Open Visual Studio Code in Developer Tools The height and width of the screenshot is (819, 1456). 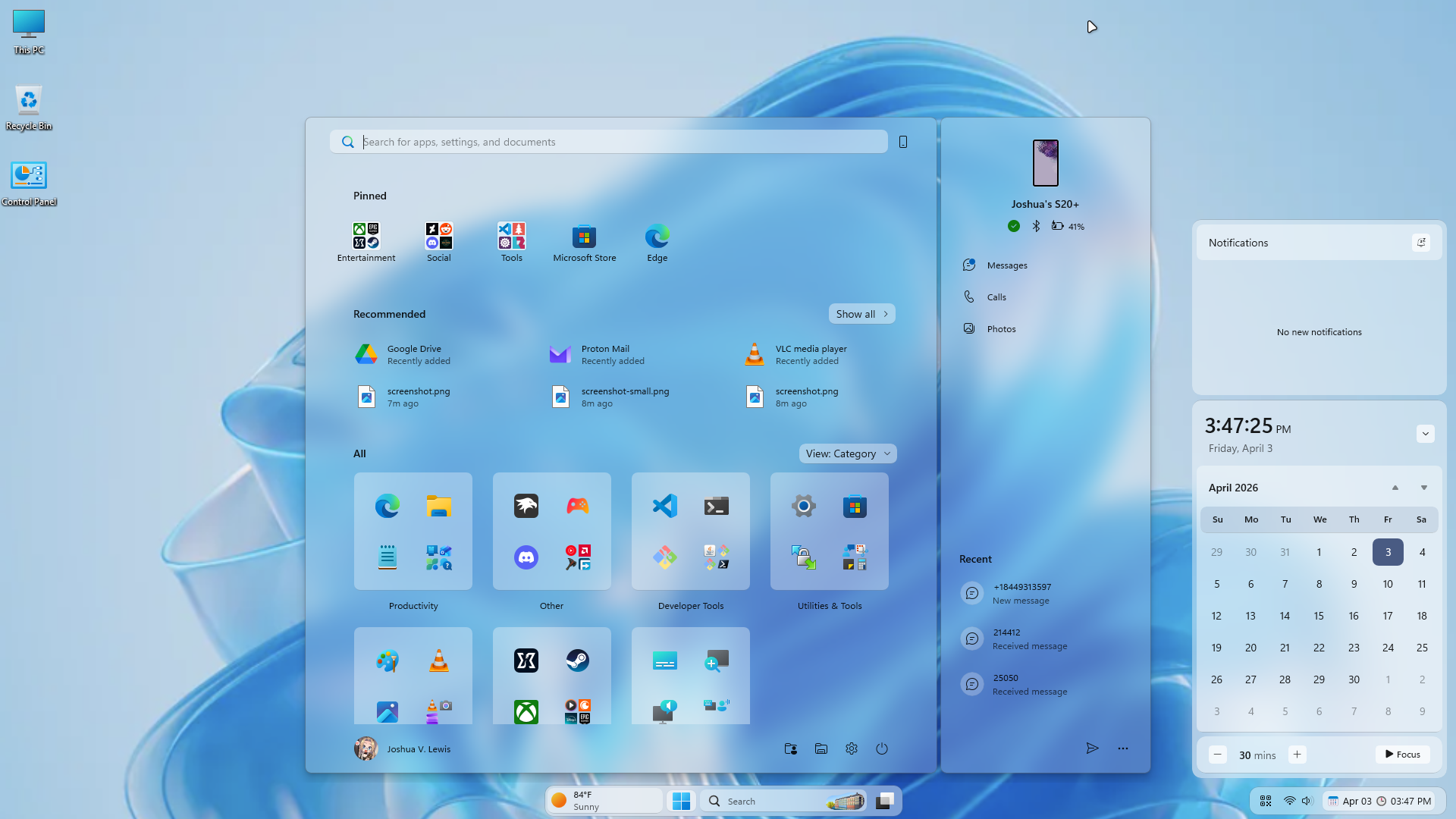pyautogui.click(x=665, y=506)
